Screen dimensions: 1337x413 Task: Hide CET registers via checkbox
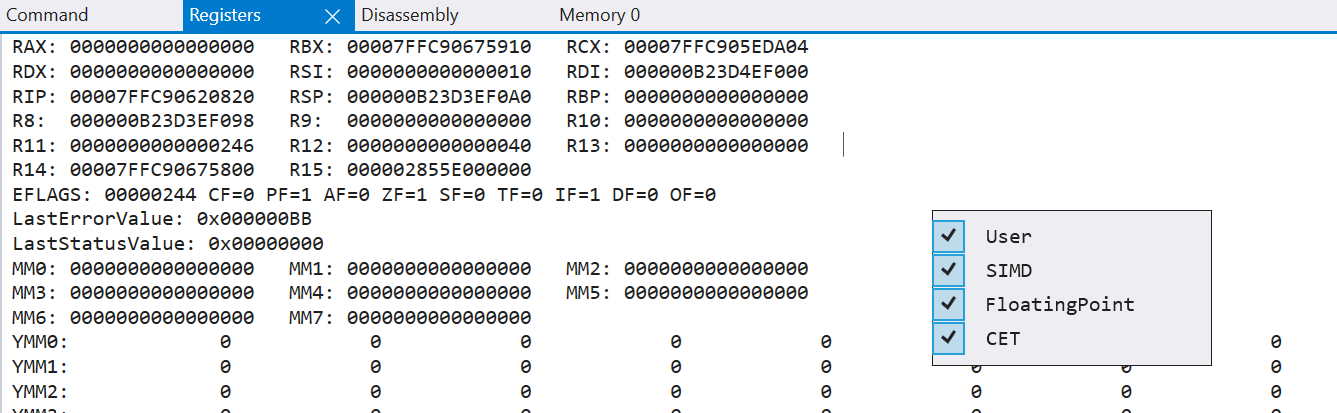coord(949,339)
